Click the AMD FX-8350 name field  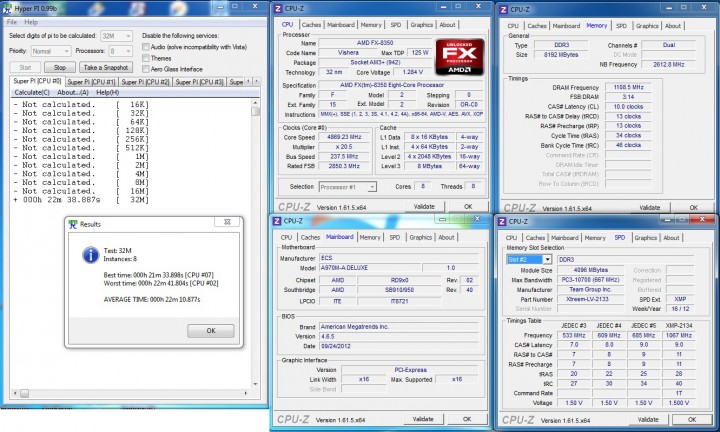(x=375, y=43)
